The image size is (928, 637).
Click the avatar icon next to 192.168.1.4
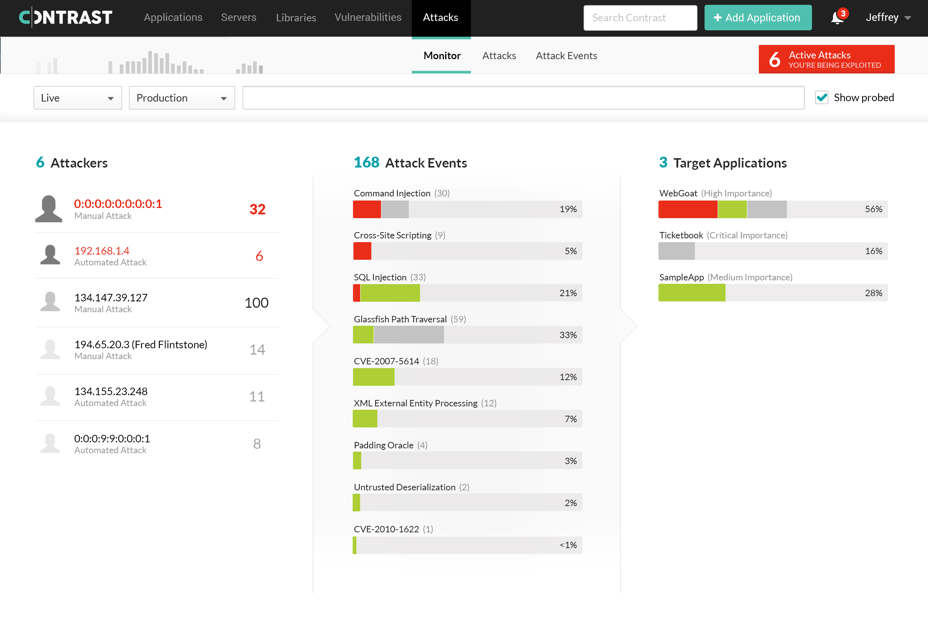(50, 255)
